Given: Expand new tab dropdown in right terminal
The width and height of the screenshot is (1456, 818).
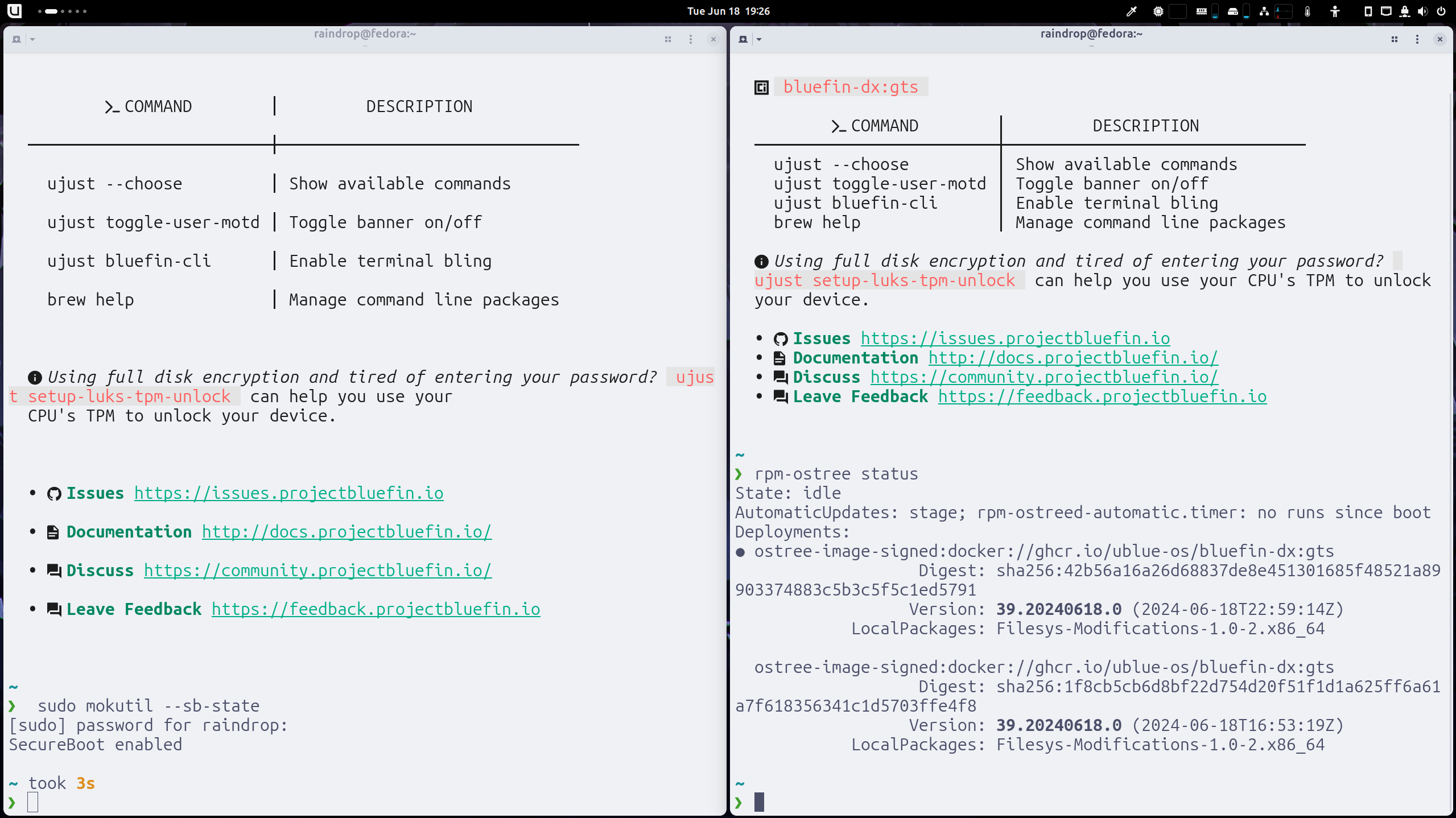Looking at the screenshot, I should click(759, 39).
